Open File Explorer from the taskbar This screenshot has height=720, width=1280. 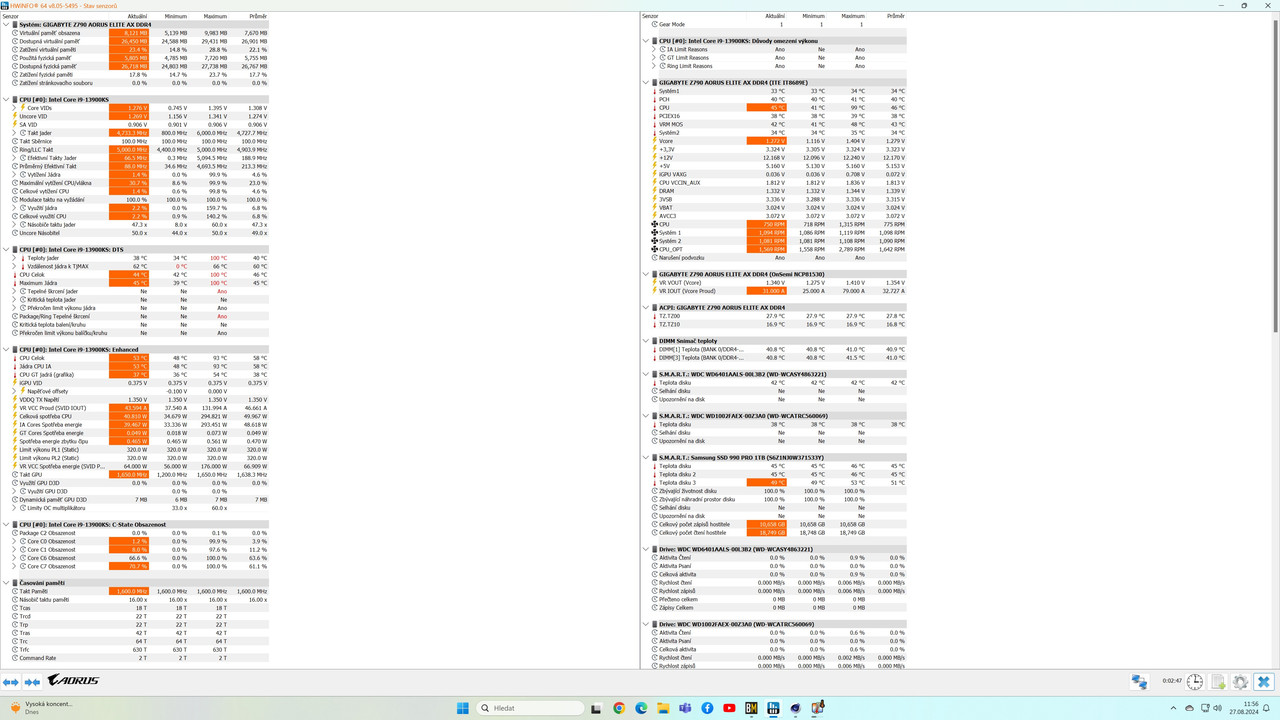point(663,708)
